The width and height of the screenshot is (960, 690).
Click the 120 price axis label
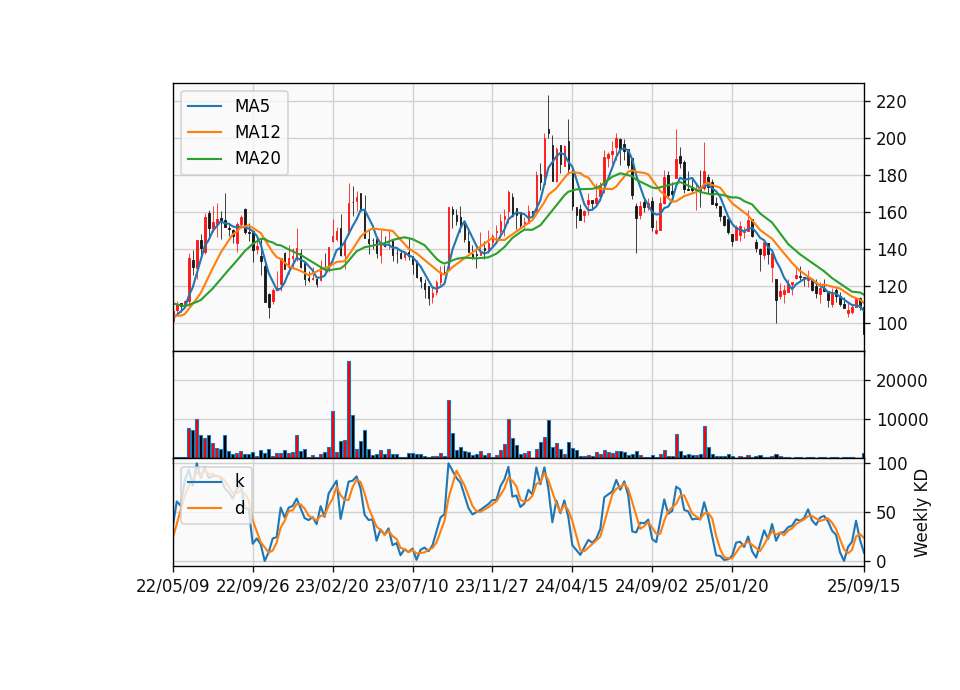(891, 287)
